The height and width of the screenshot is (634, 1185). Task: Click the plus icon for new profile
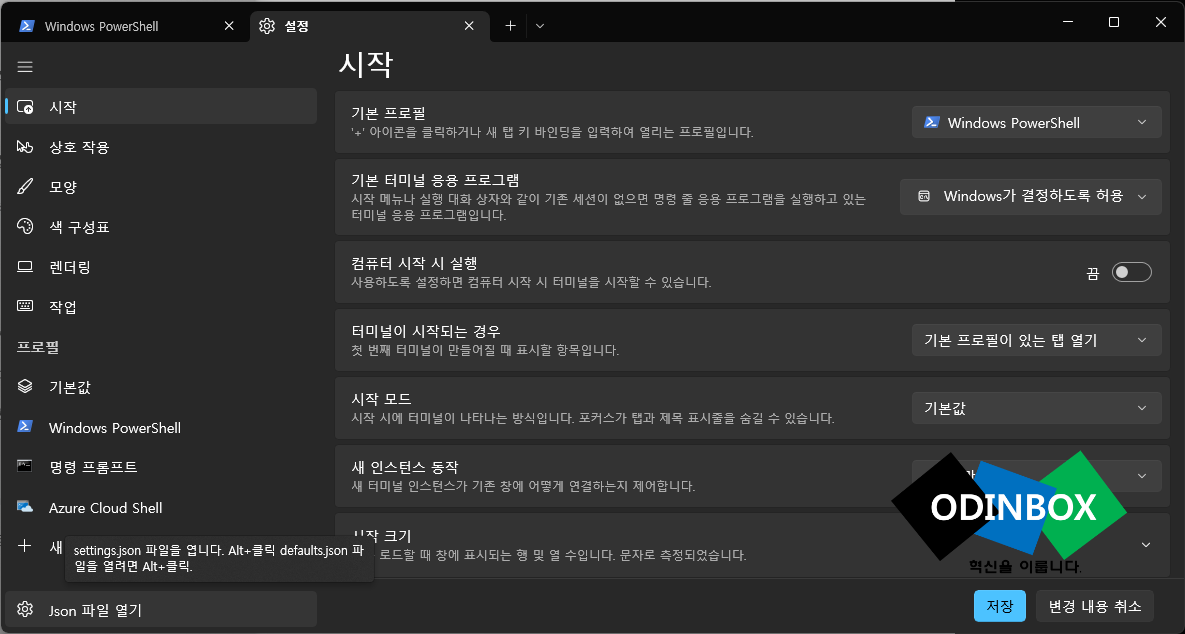point(25,546)
